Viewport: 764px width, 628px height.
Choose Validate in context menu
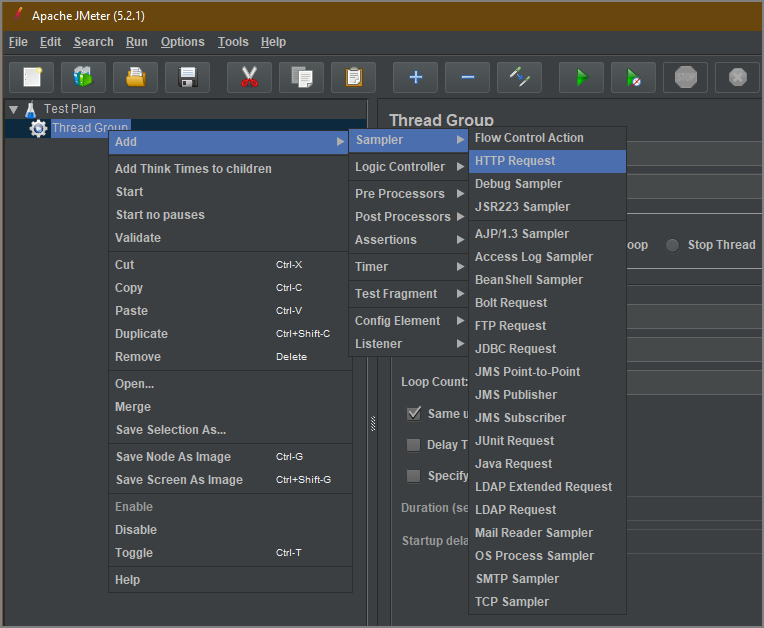pos(230,238)
